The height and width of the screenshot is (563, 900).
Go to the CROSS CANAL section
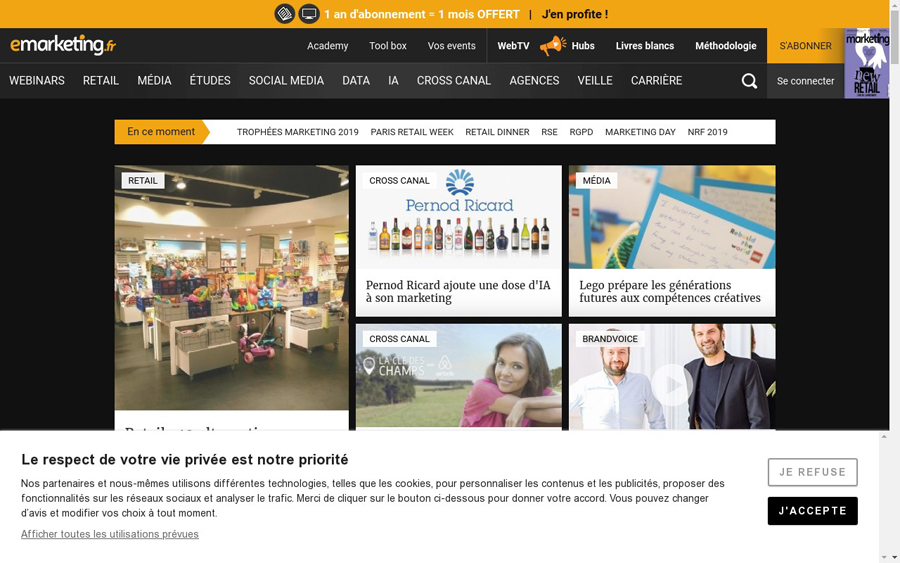pos(454,80)
